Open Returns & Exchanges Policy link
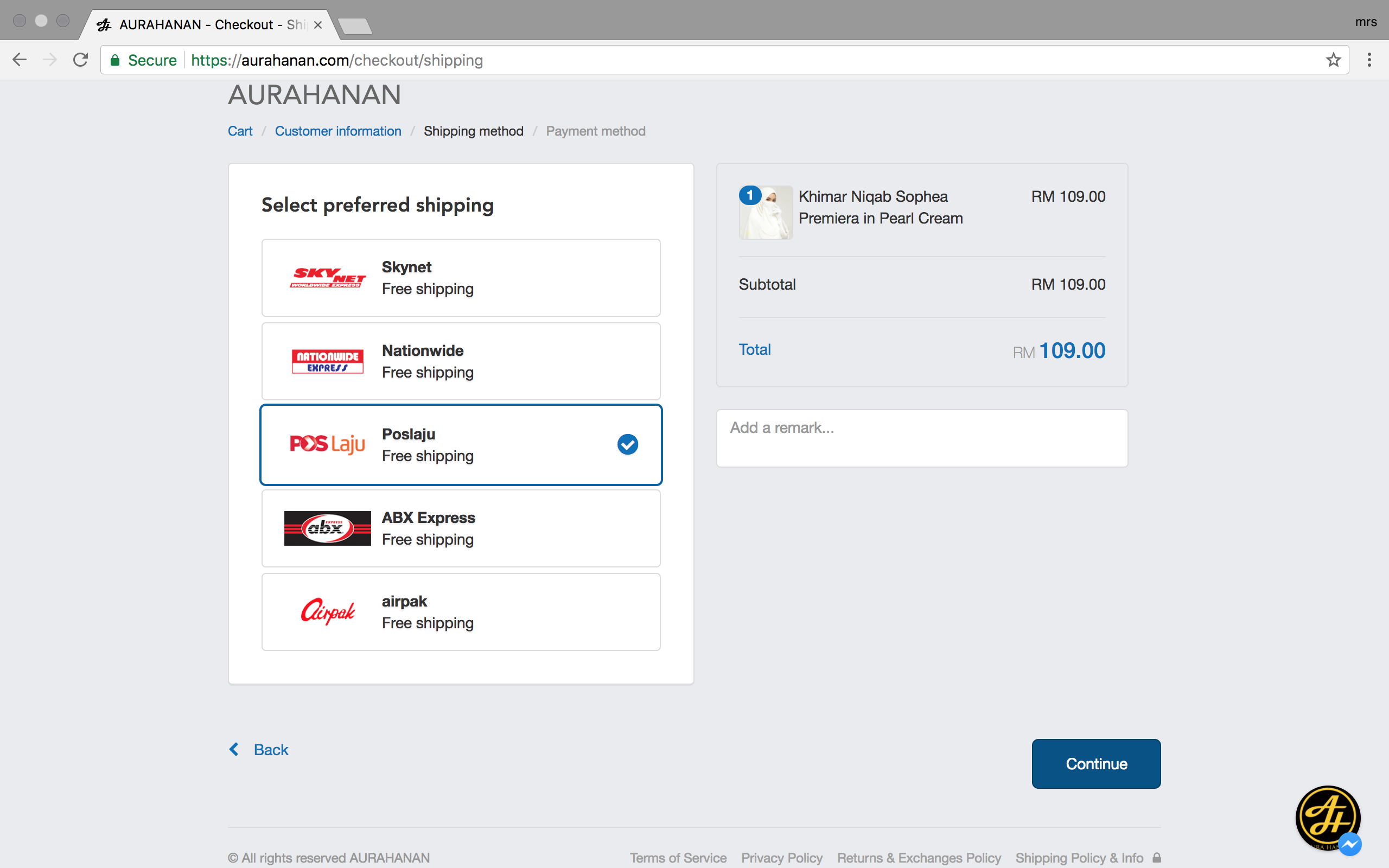 coord(919,858)
